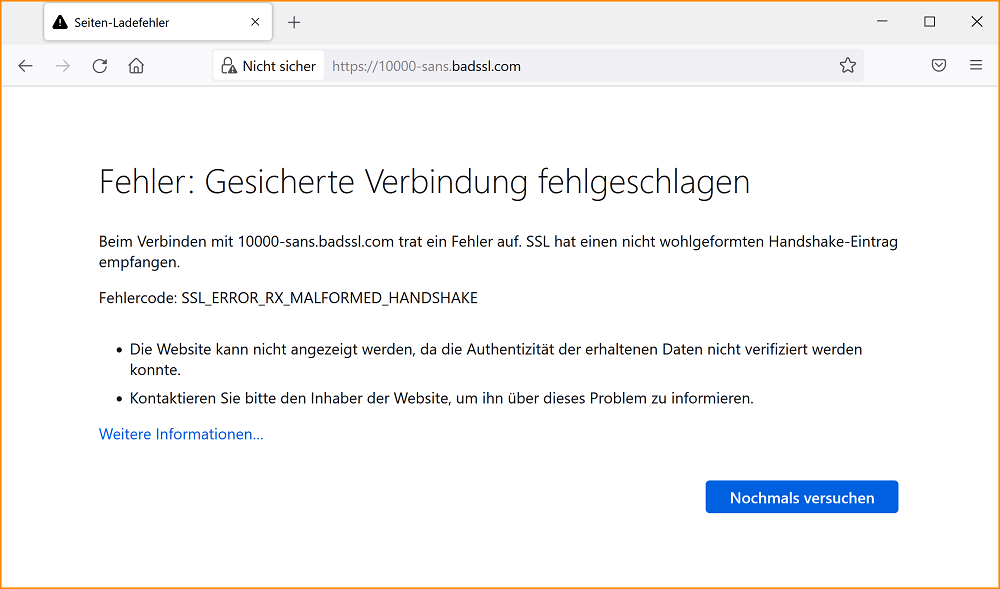1000x589 pixels.
Task: Go back to the previous page
Action: pyautogui.click(x=26, y=66)
